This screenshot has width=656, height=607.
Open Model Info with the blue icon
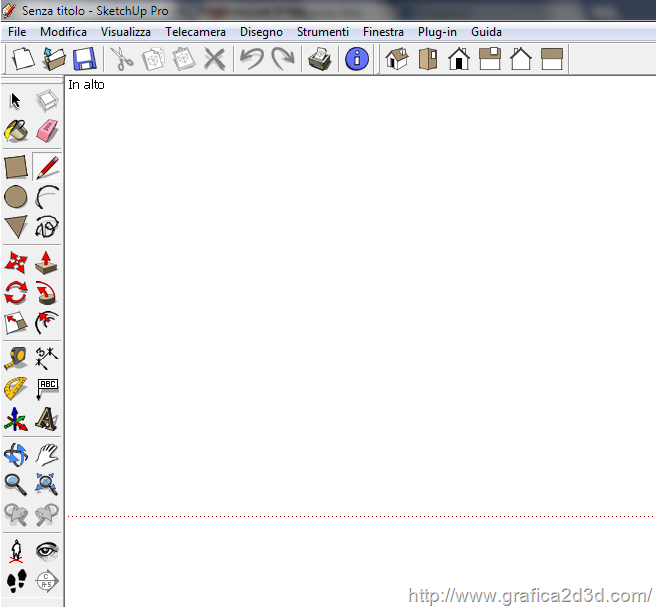pyautogui.click(x=357, y=59)
